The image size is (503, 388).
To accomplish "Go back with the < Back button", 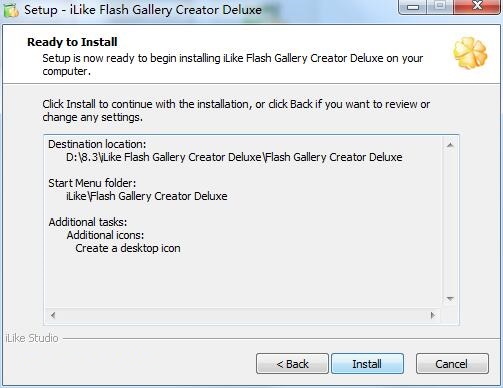I will click(292, 364).
